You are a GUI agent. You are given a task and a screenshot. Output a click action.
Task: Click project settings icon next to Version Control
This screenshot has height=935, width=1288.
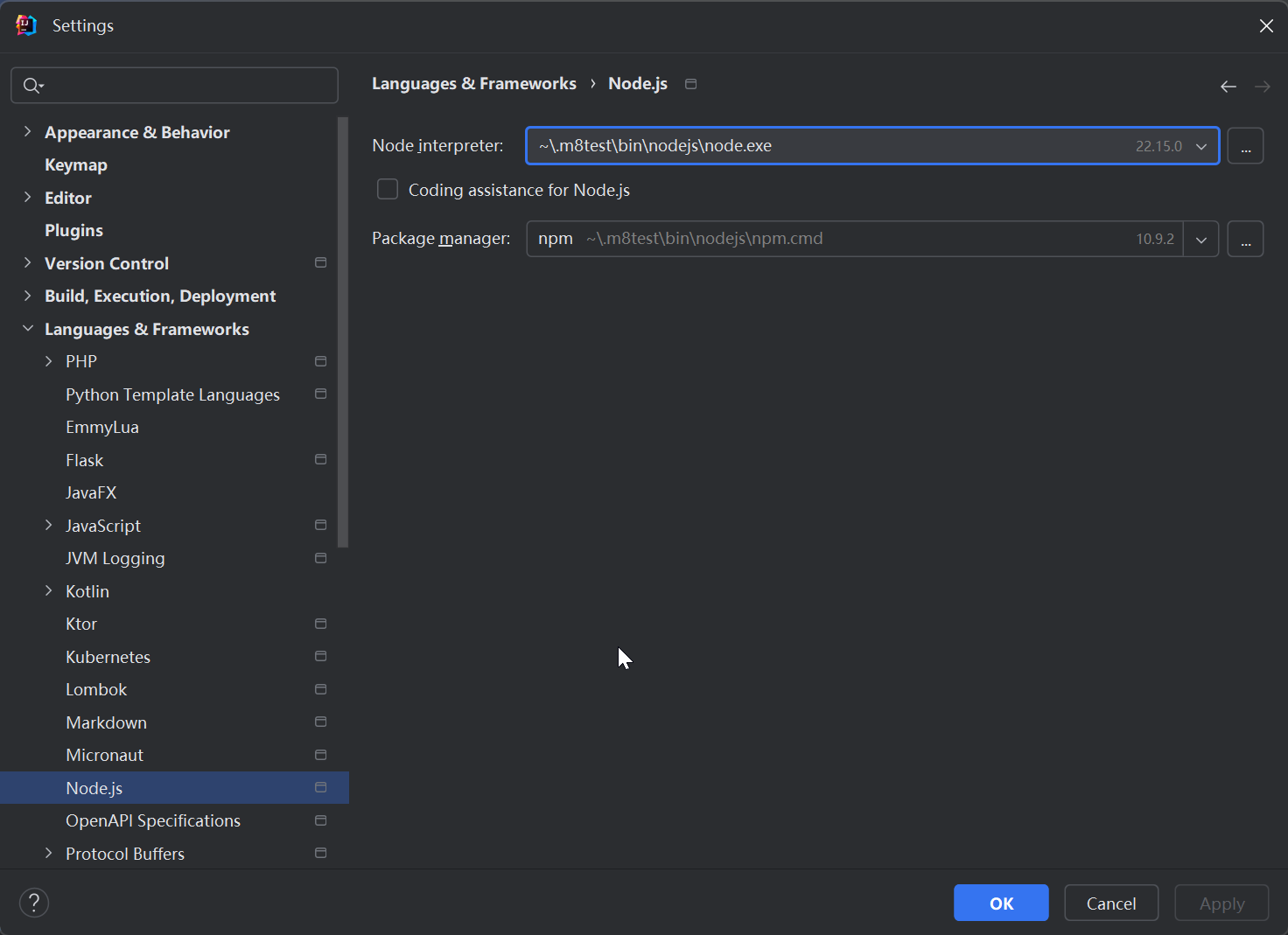pos(321,263)
